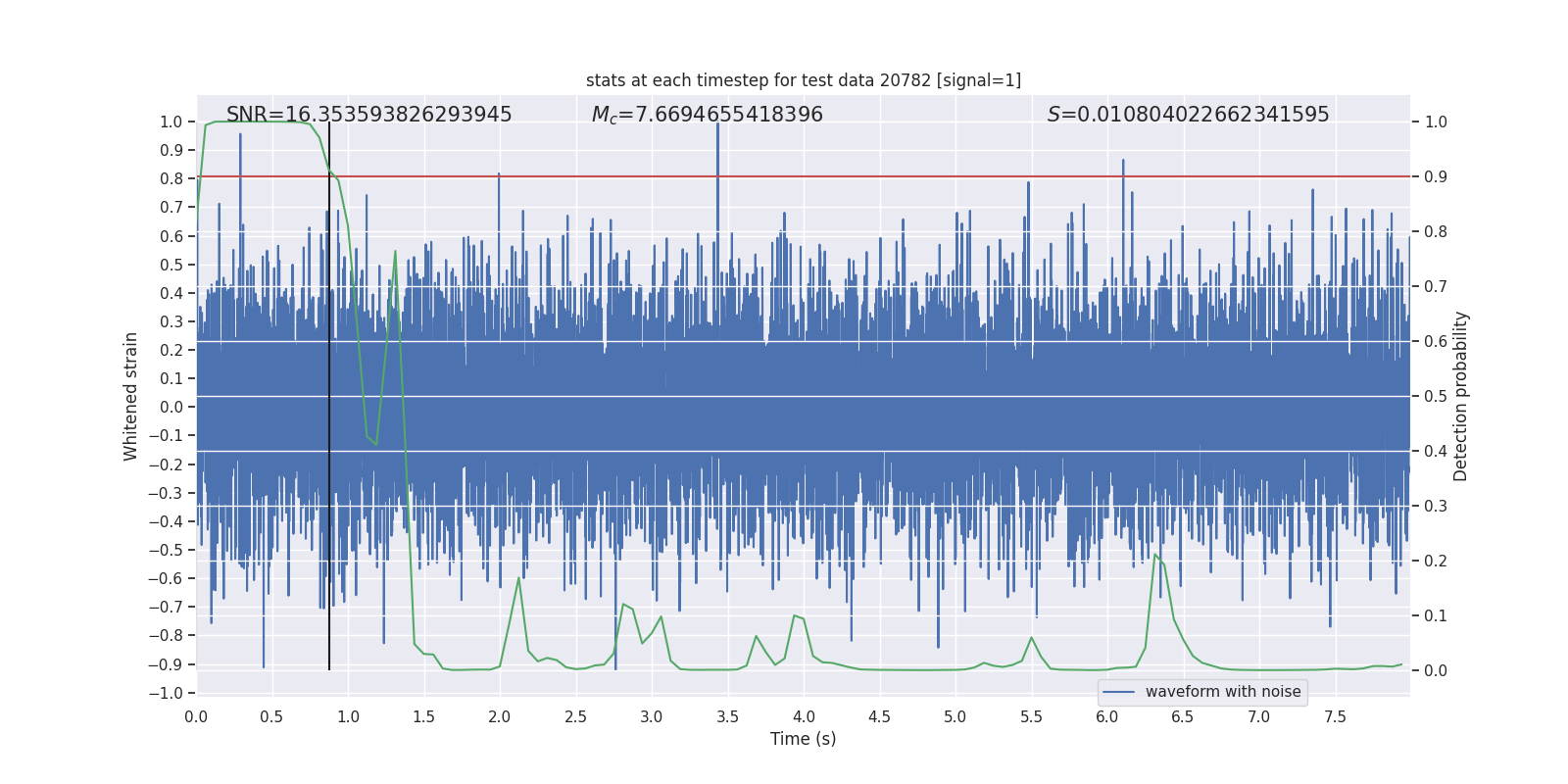
Task: Click the 0.7 whitened strain tick label
Action: point(171,208)
